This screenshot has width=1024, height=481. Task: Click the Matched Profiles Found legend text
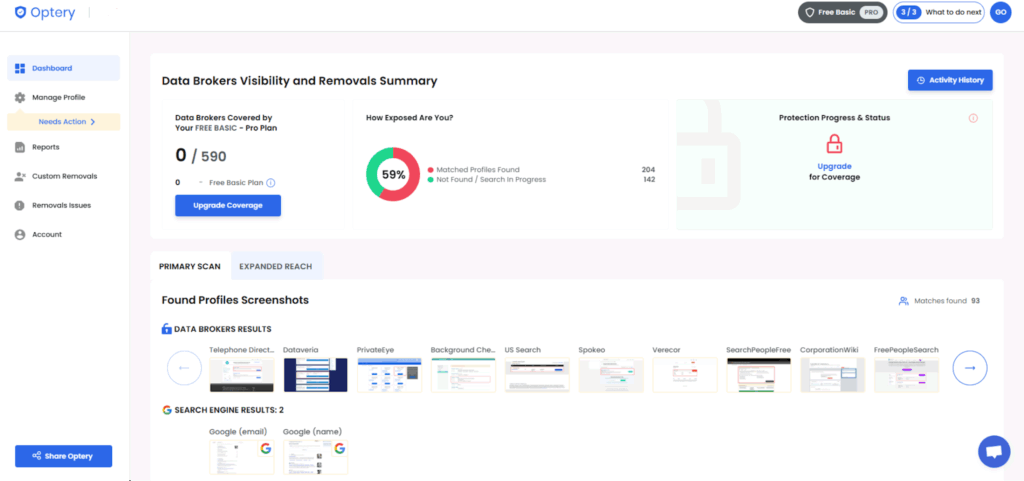click(x=478, y=170)
